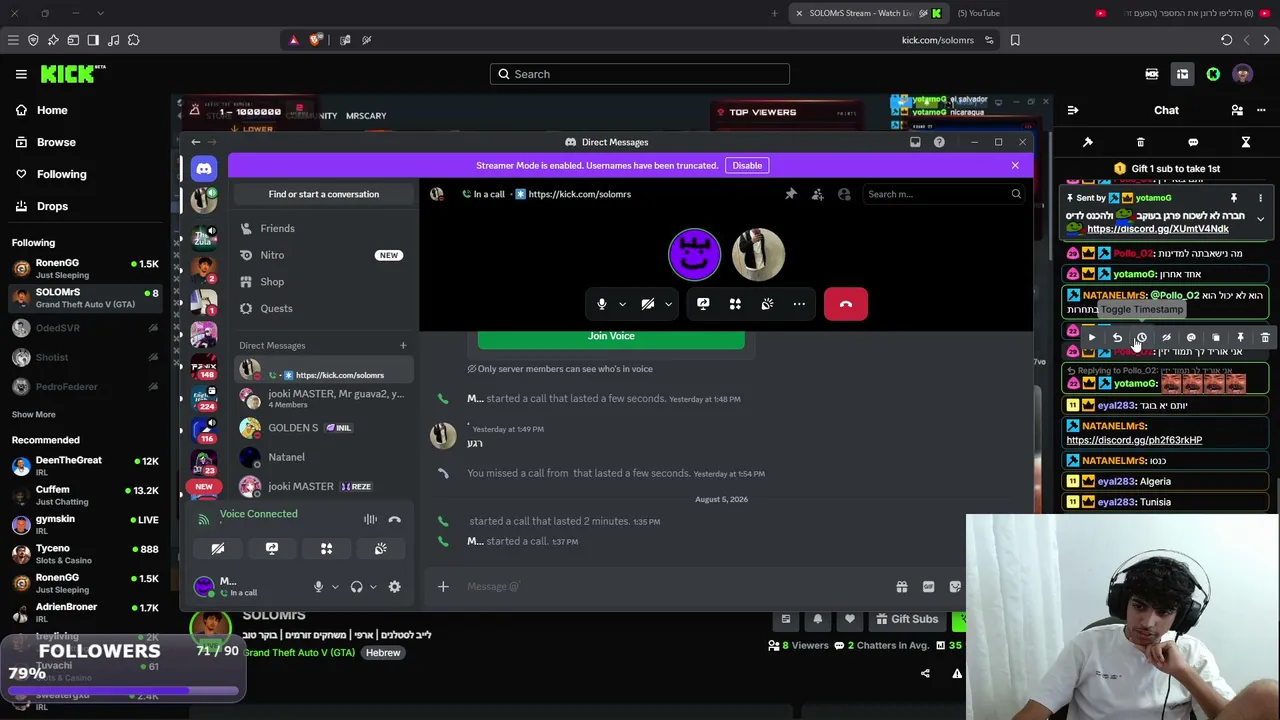Open pinned message options menu
Screen dimensions: 1280x720
[1260, 198]
